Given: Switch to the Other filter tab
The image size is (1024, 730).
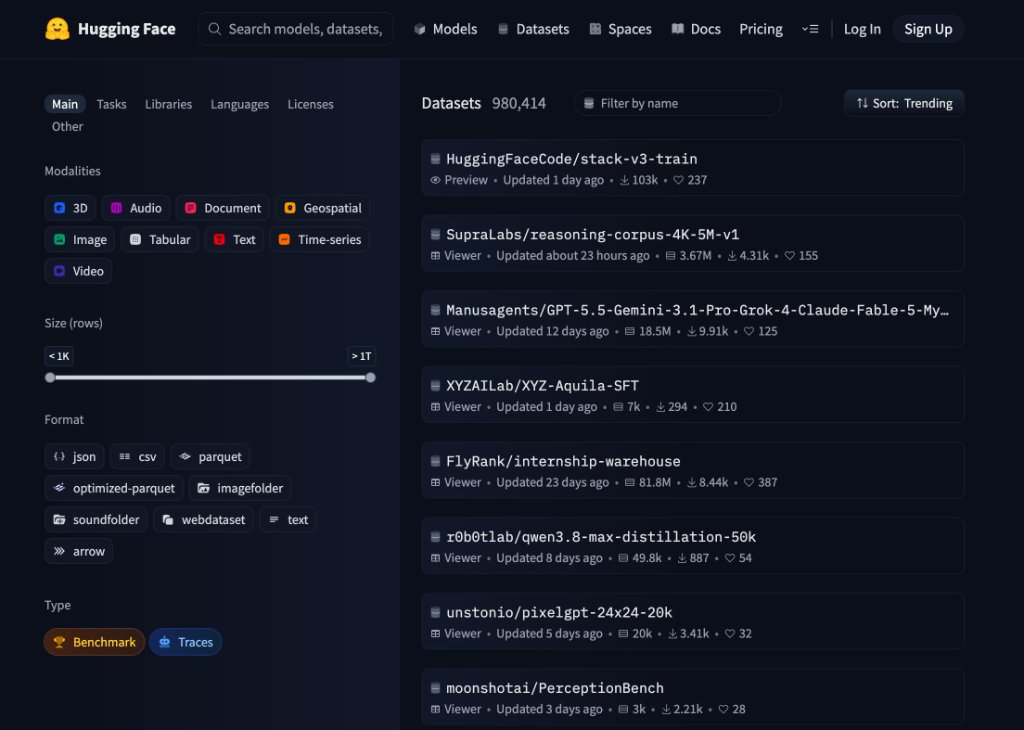Looking at the screenshot, I should 67,127.
